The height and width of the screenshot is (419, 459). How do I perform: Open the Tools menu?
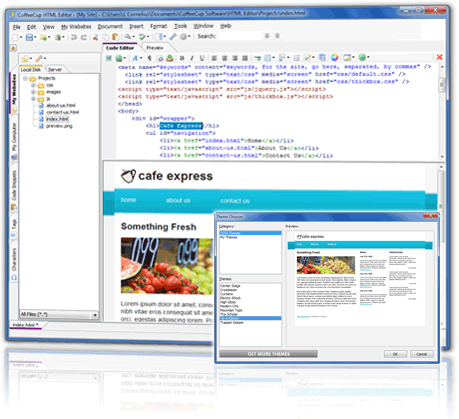[x=180, y=26]
